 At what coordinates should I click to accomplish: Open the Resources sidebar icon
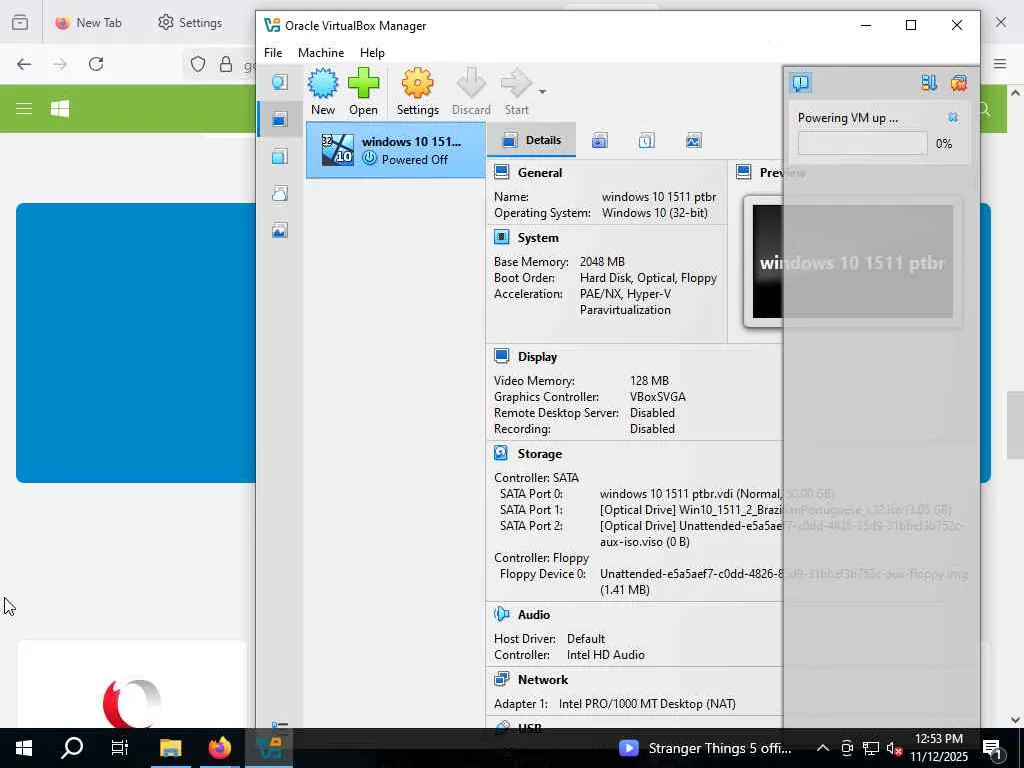[x=280, y=230]
